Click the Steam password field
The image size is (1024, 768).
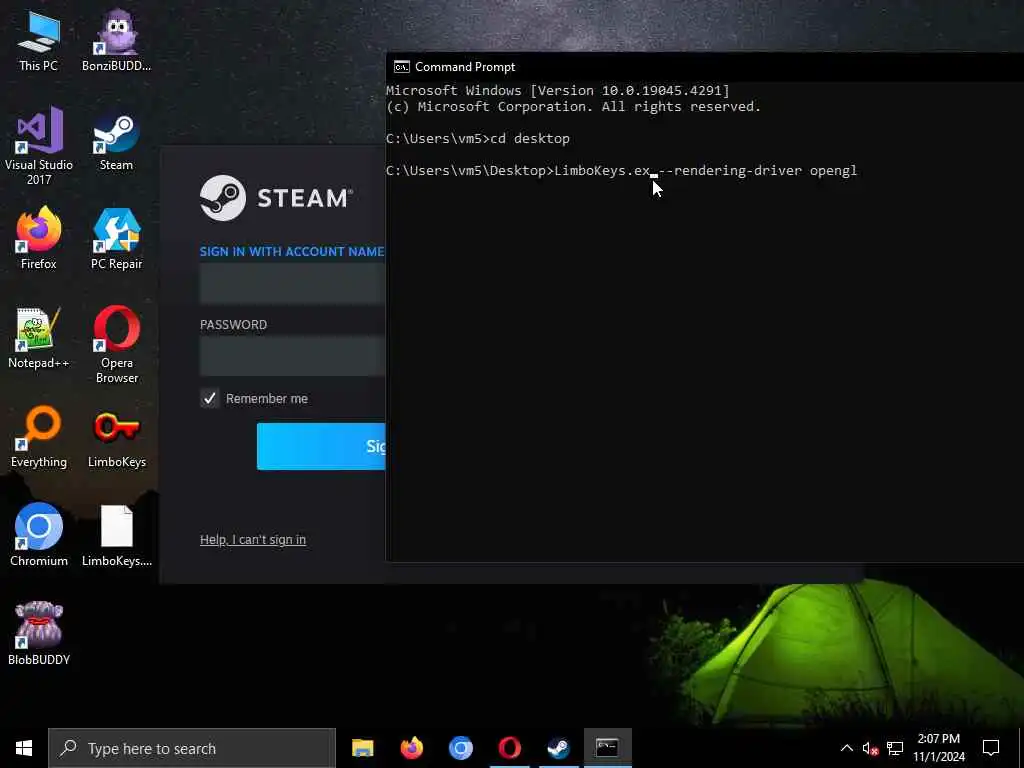click(293, 356)
